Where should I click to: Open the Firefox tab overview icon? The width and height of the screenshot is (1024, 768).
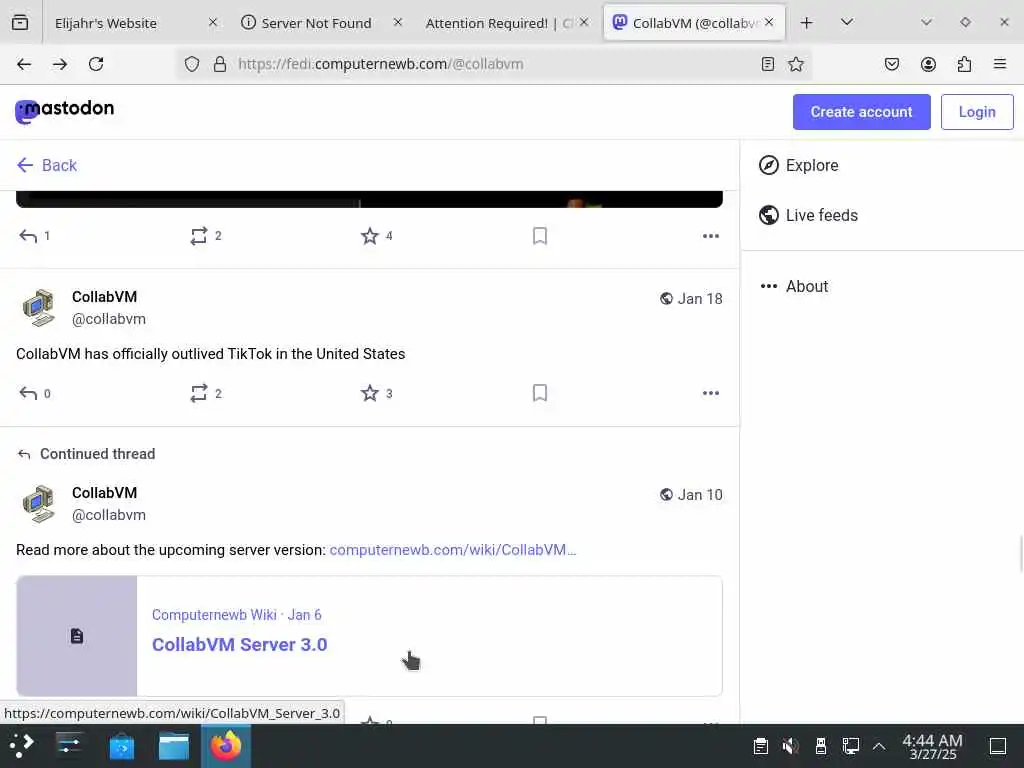click(x=20, y=23)
